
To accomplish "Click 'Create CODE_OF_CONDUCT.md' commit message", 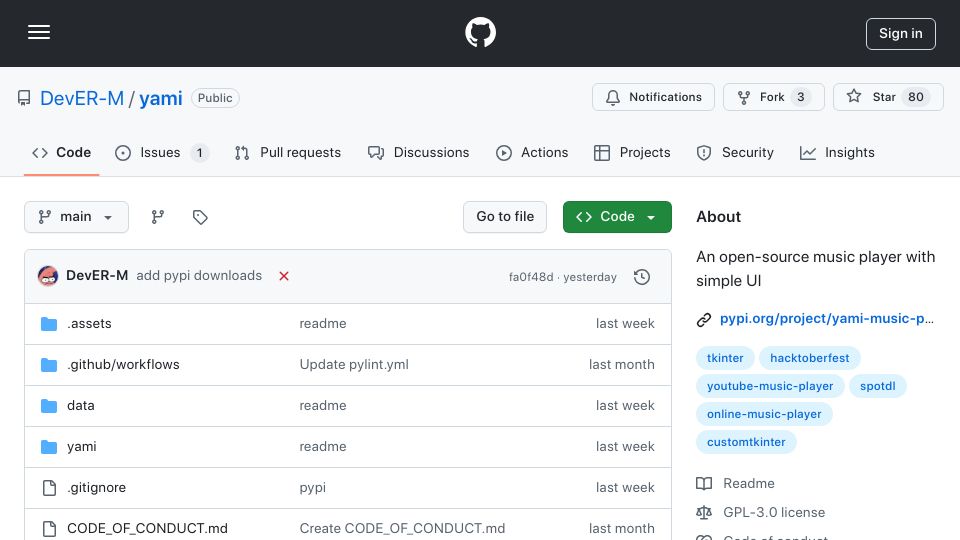I will [x=402, y=528].
